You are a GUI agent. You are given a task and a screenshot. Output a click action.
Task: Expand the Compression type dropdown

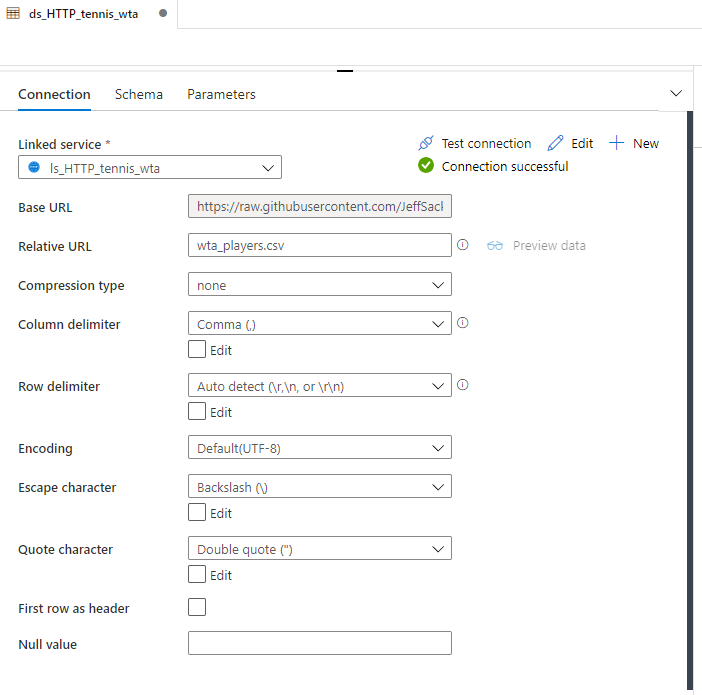click(319, 285)
